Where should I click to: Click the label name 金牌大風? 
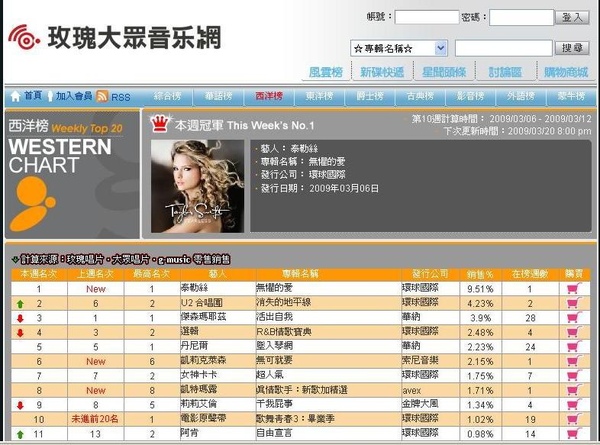pyautogui.click(x=420, y=404)
